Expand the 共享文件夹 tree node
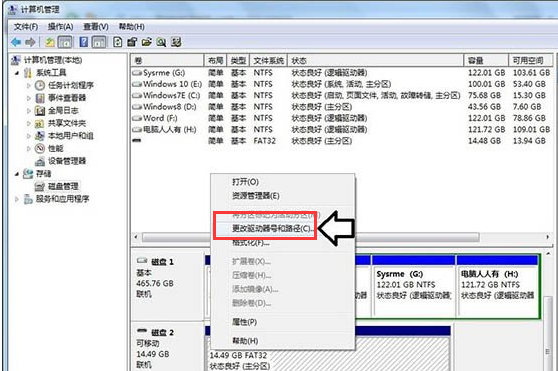Viewport: 558px width, 371px height. [x=29, y=123]
